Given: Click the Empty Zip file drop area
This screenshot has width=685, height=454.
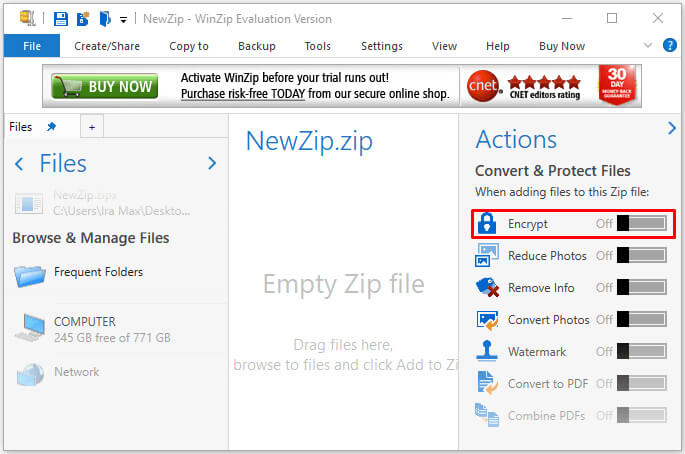Looking at the screenshot, I should pyautogui.click(x=343, y=284).
